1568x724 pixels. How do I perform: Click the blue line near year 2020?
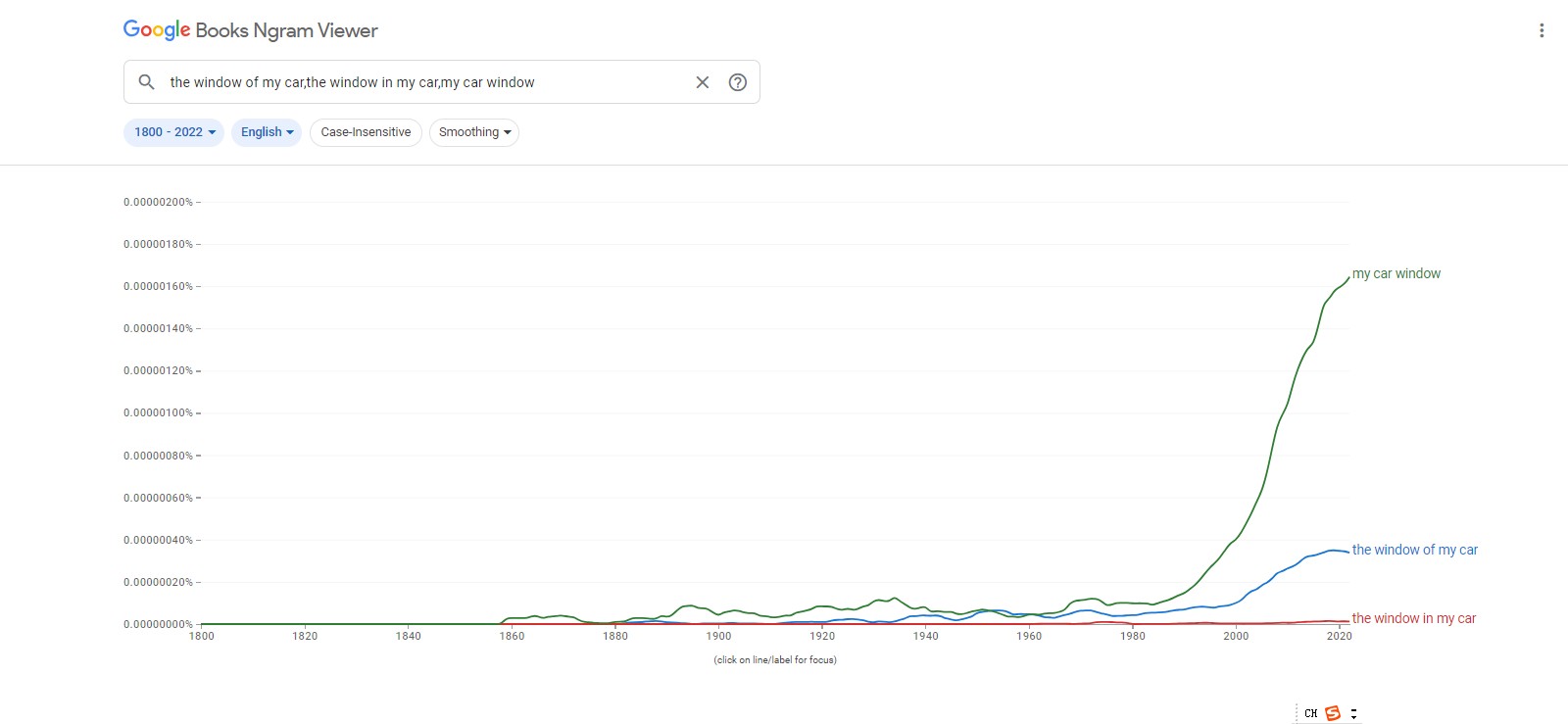(1339, 551)
